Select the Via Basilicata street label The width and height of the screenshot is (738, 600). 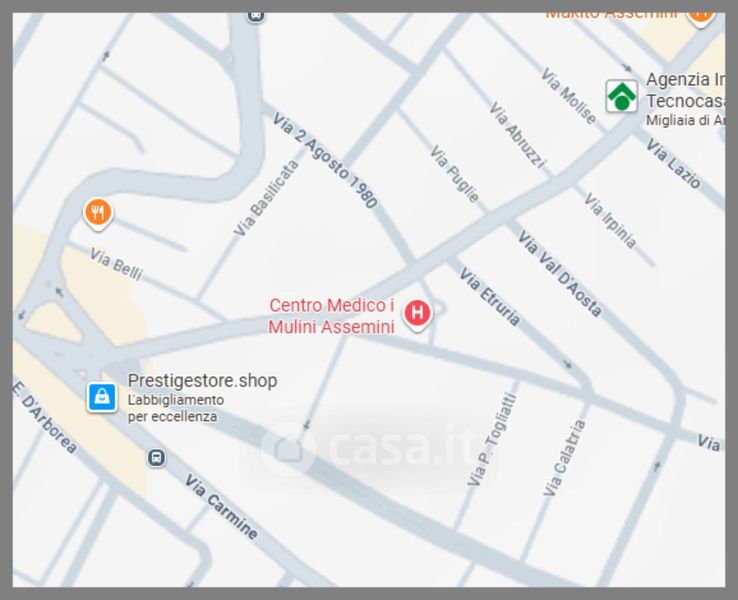click(x=266, y=198)
